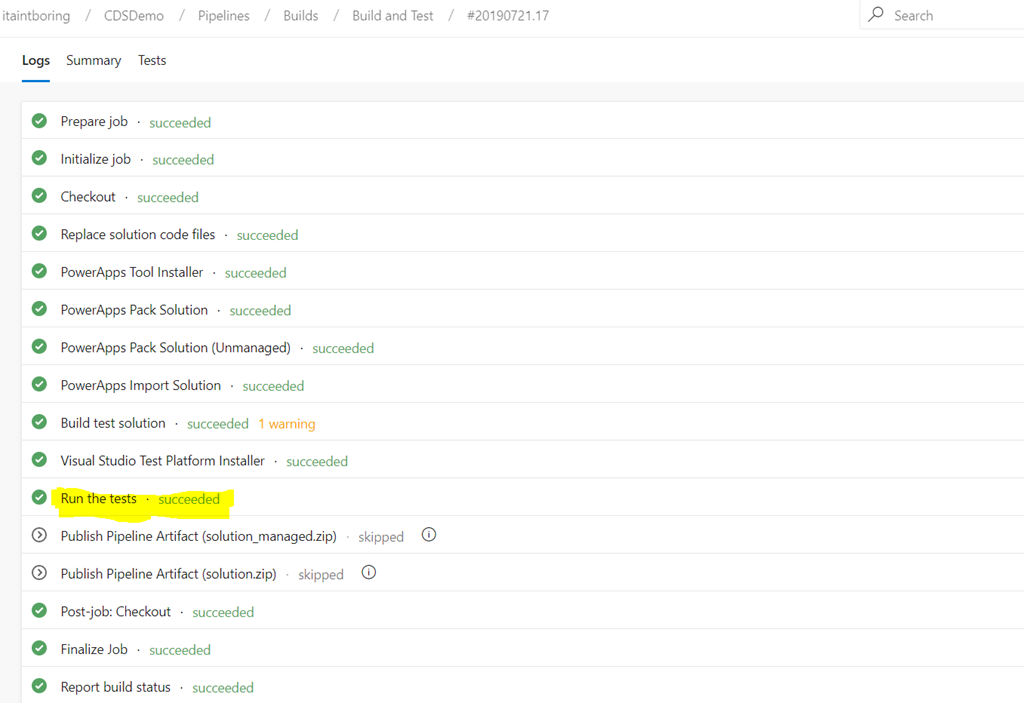This screenshot has width=1024, height=703.
Task: Click the info icon next to solution_managed.zip skipped
Action: point(428,535)
